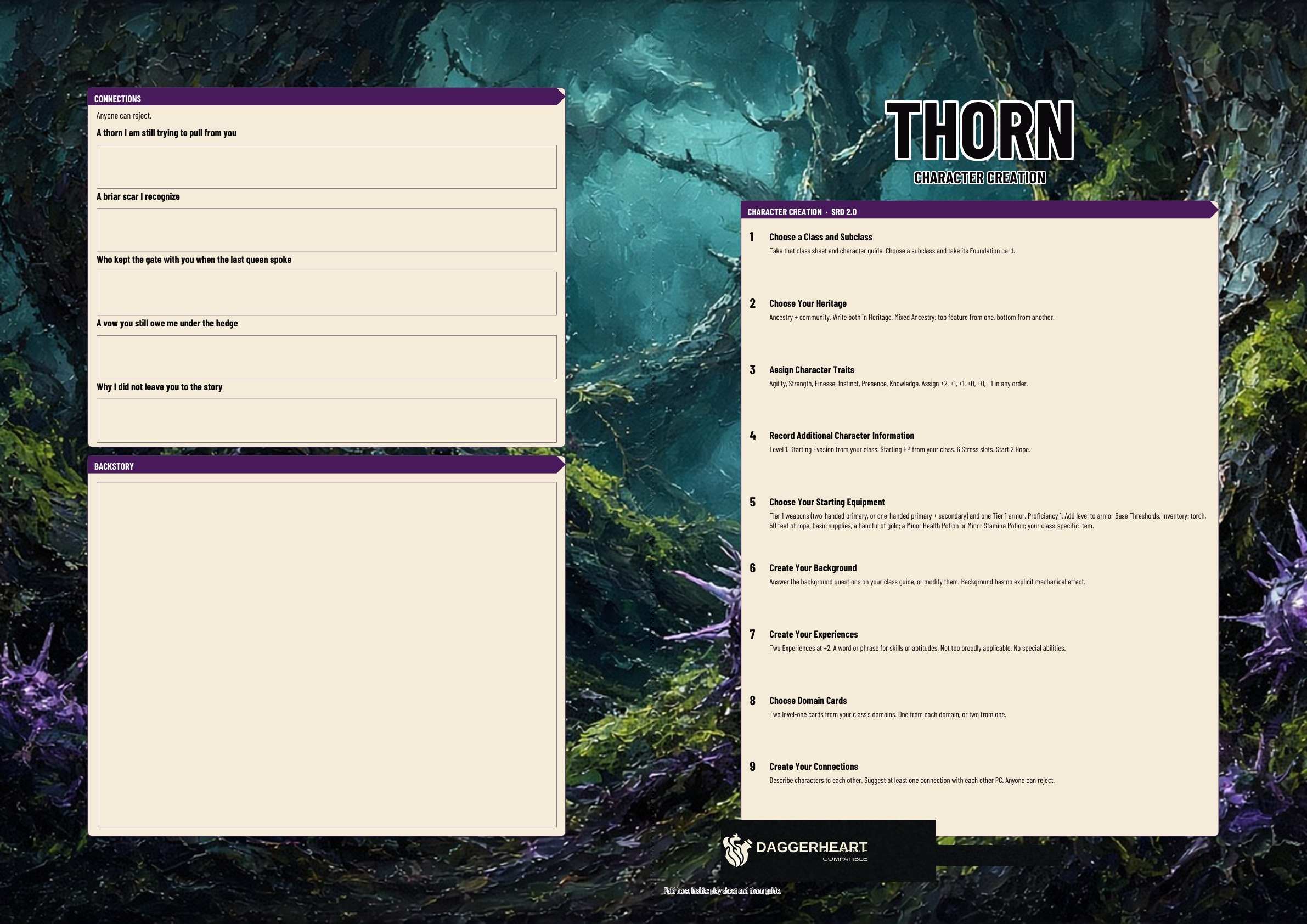Screen dimensions: 1307x924
Task: Click the Daggerheart flame logo icon
Action: pos(737,850)
